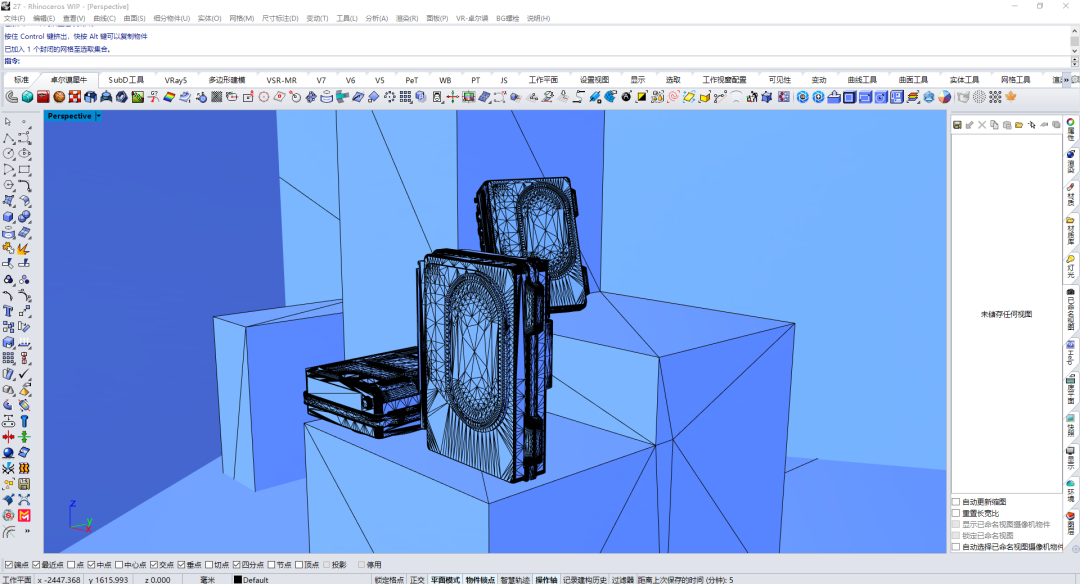The image size is (1080, 584).
Task: Click the red pink spiral toolbar icon
Action: [x=673, y=97]
